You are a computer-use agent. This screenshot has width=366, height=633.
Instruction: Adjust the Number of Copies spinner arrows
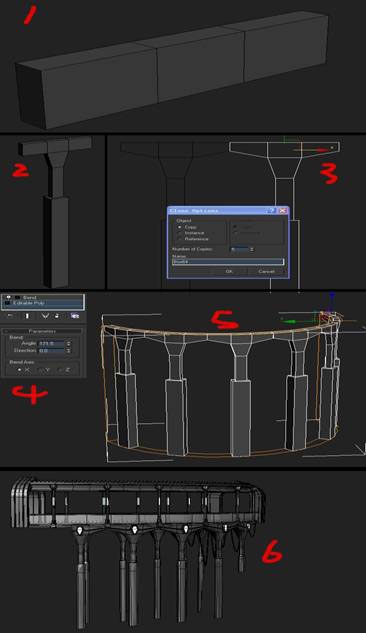pos(252,249)
